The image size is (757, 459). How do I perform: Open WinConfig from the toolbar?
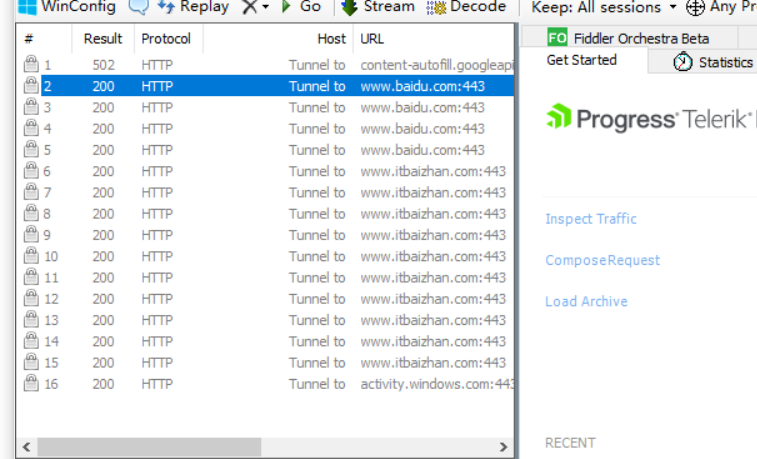pos(67,7)
